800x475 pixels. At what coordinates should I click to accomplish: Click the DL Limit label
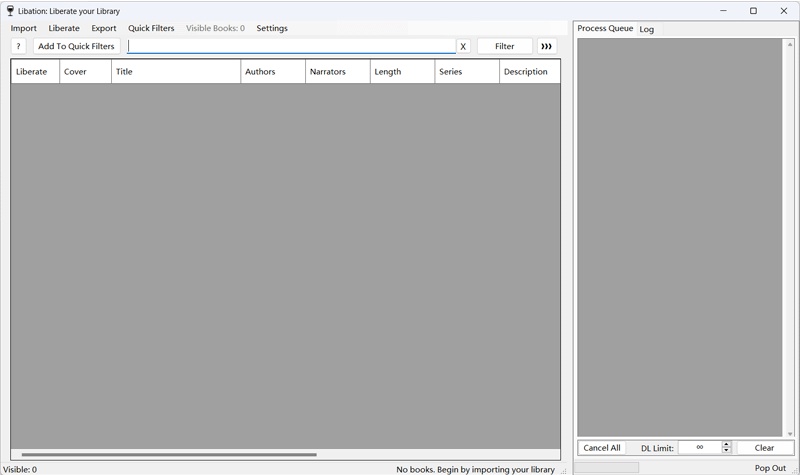pos(657,448)
